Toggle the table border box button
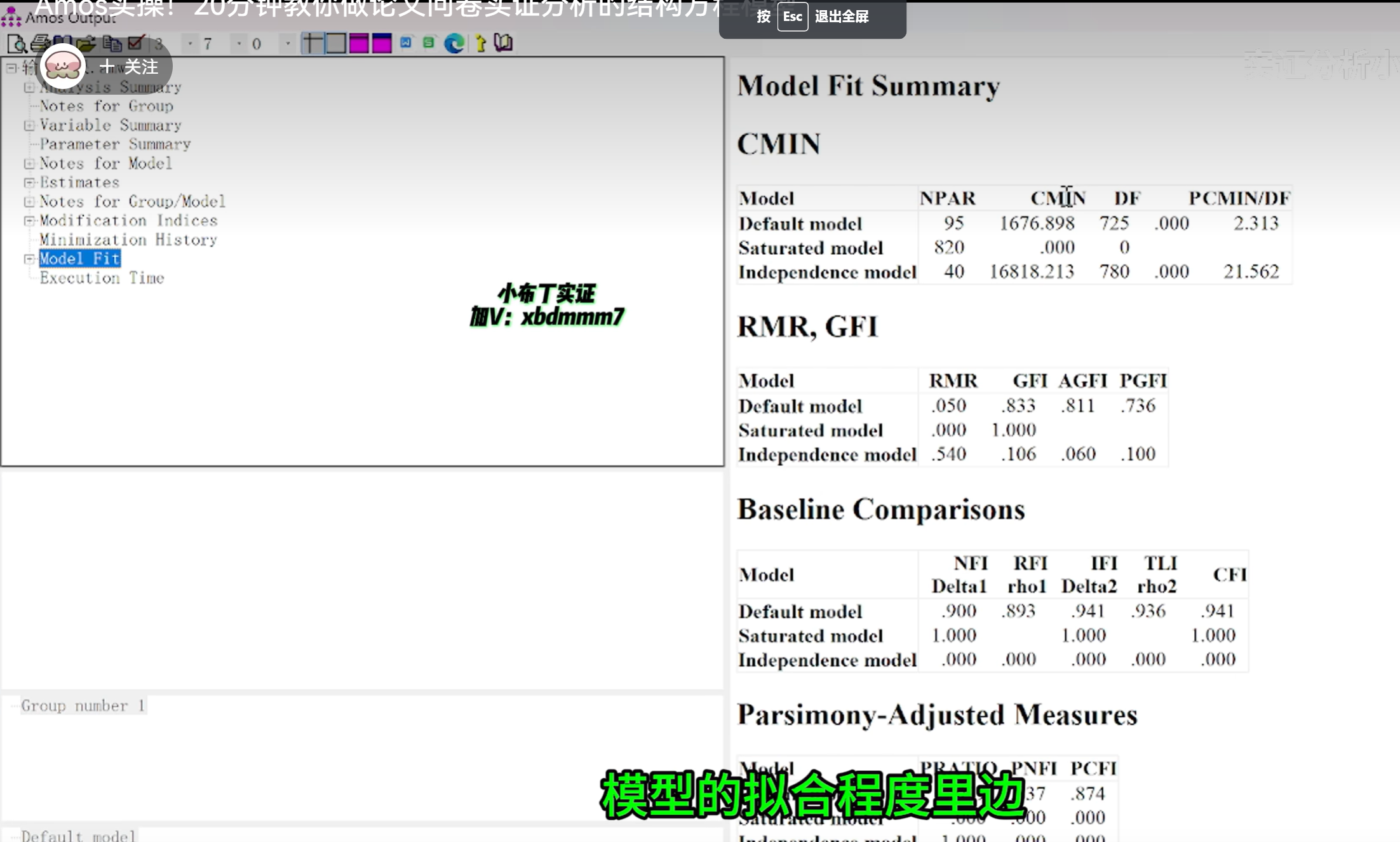Viewport: 1400px width, 842px height. (x=335, y=43)
